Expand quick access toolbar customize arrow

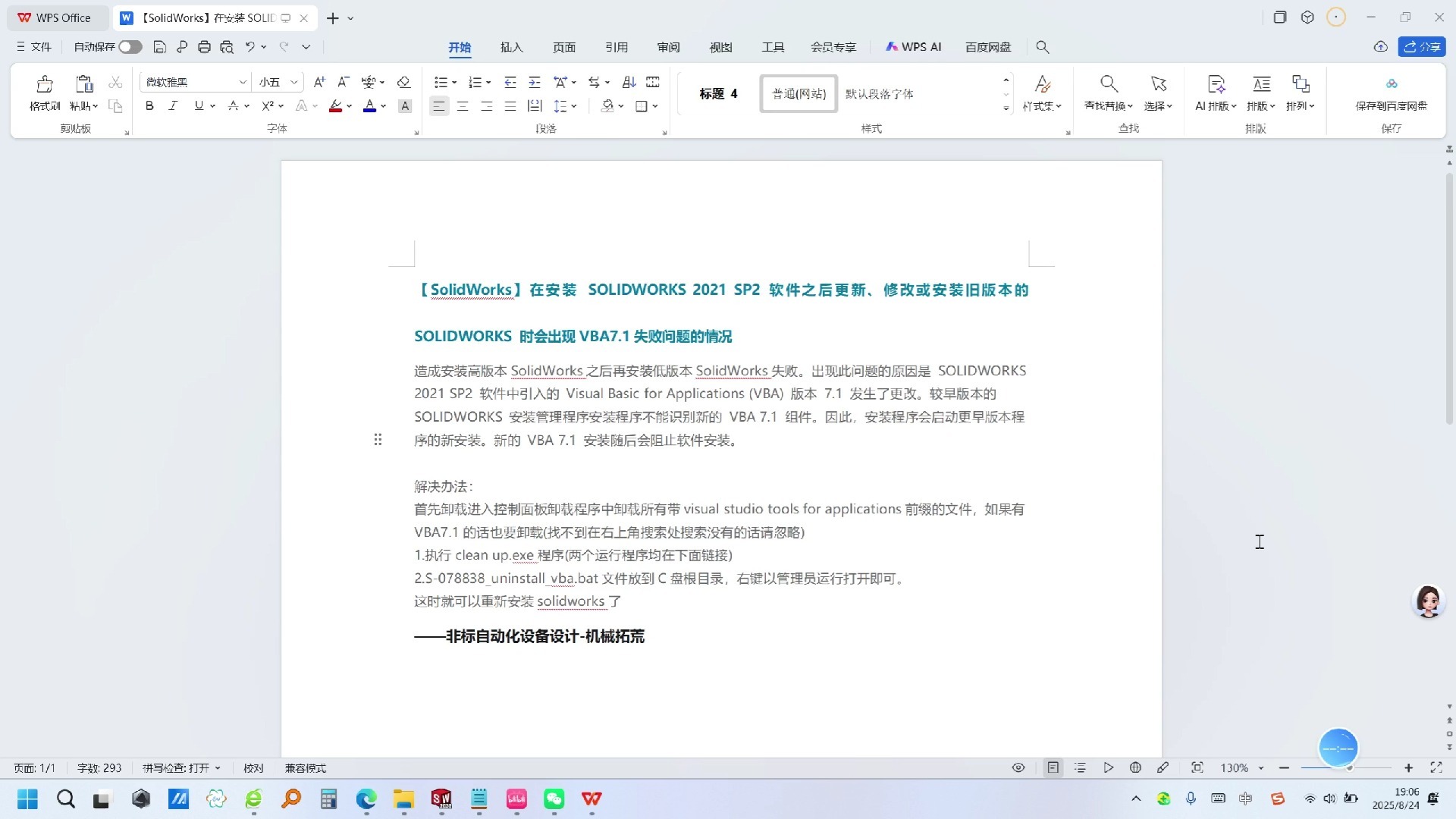tap(306, 47)
